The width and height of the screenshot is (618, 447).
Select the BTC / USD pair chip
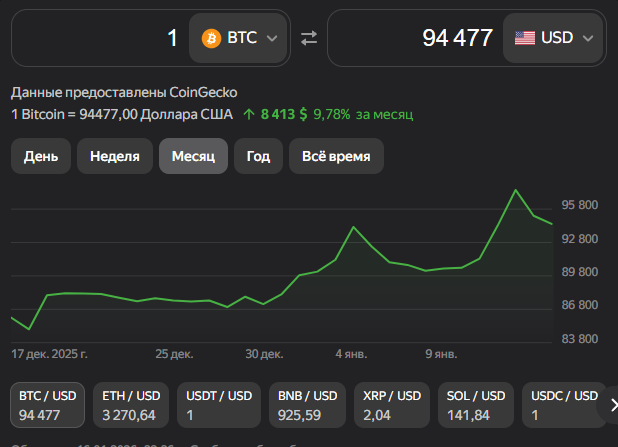48,405
